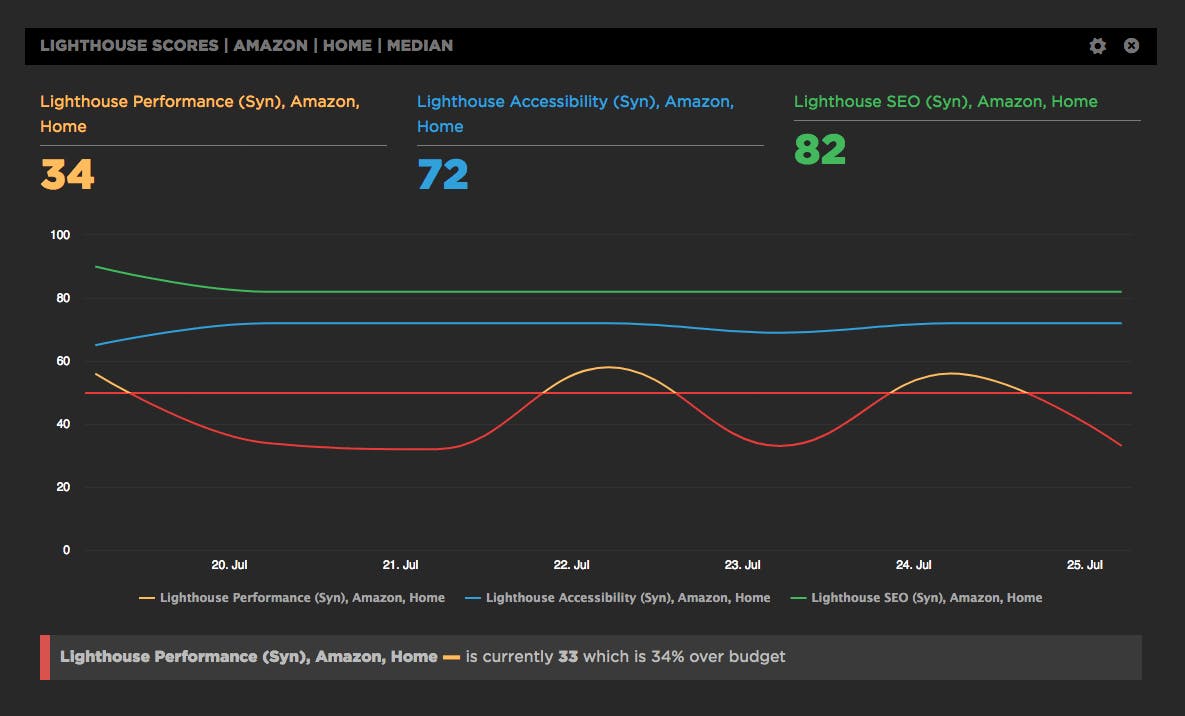Click the 21. Jul x-axis label
This screenshot has width=1185, height=716.
[401, 565]
